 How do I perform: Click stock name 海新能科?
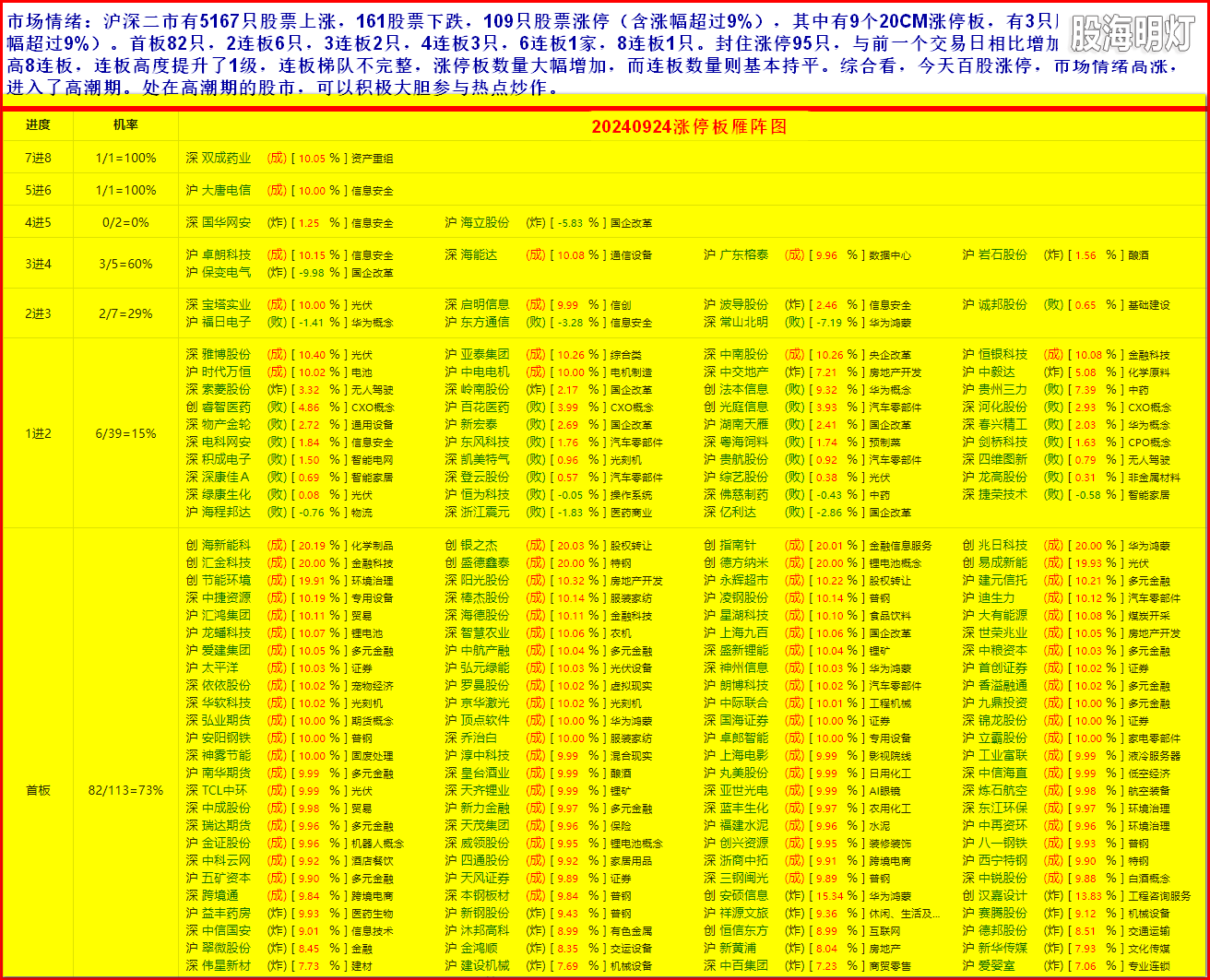pos(226,545)
